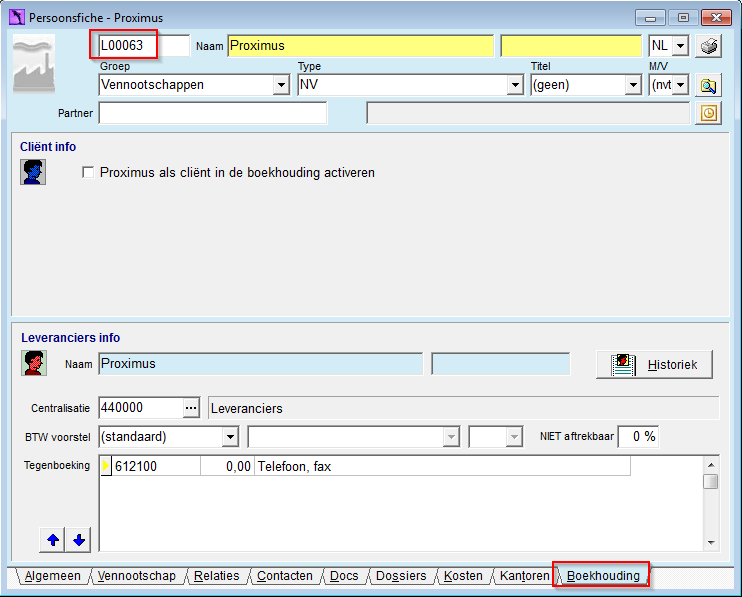
Task: Open the Groep Vennootschappen dropdown
Action: 281,85
